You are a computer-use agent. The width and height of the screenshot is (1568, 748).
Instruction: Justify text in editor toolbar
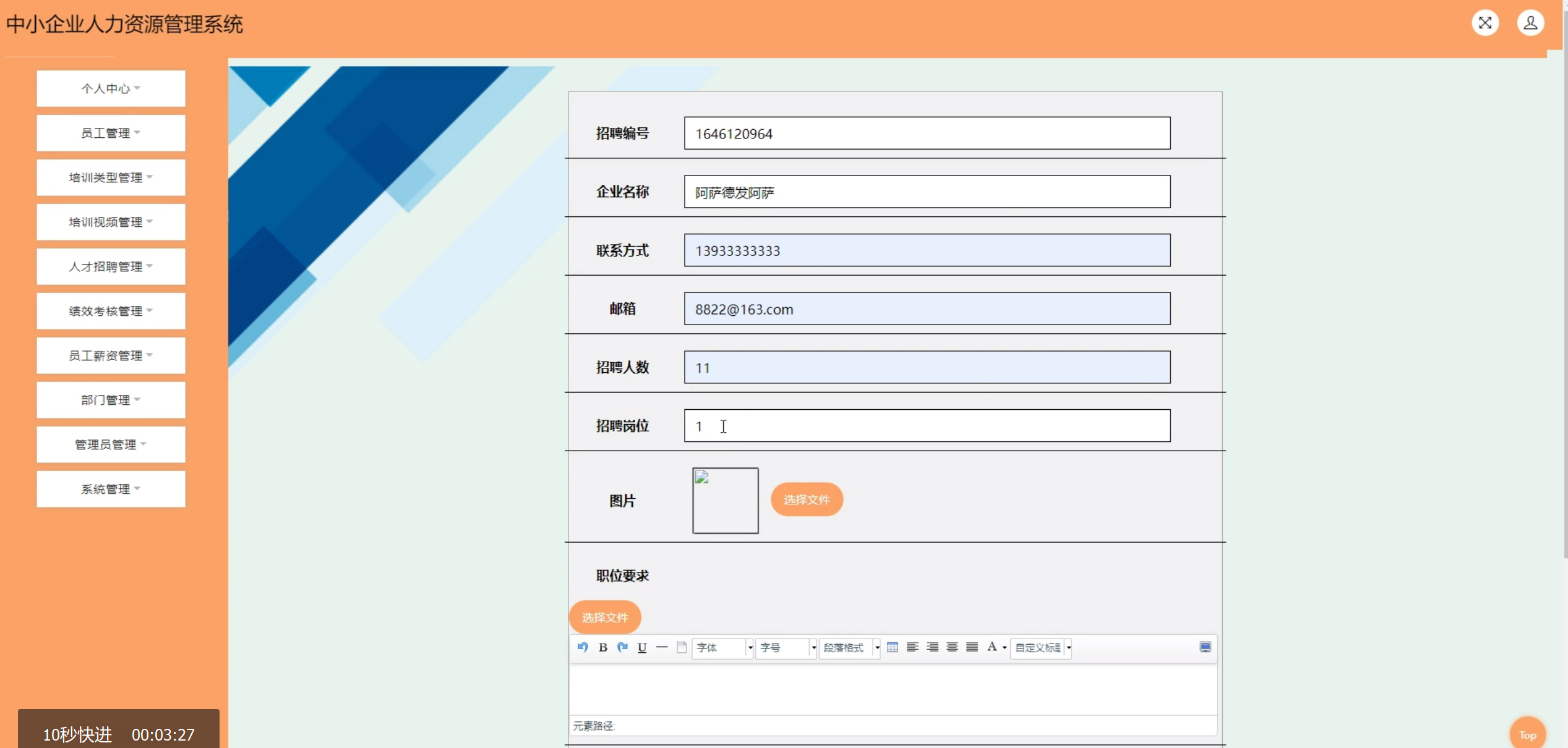tap(972, 647)
